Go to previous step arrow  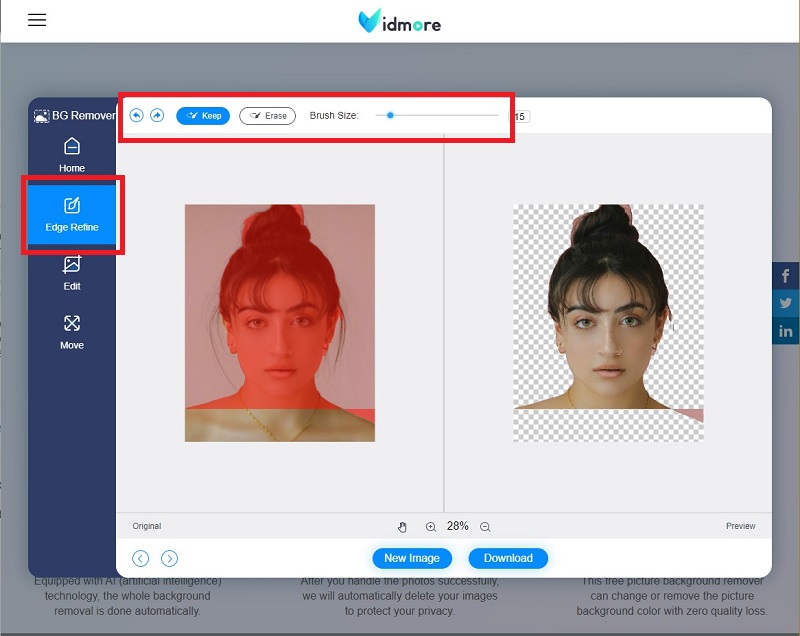141,558
